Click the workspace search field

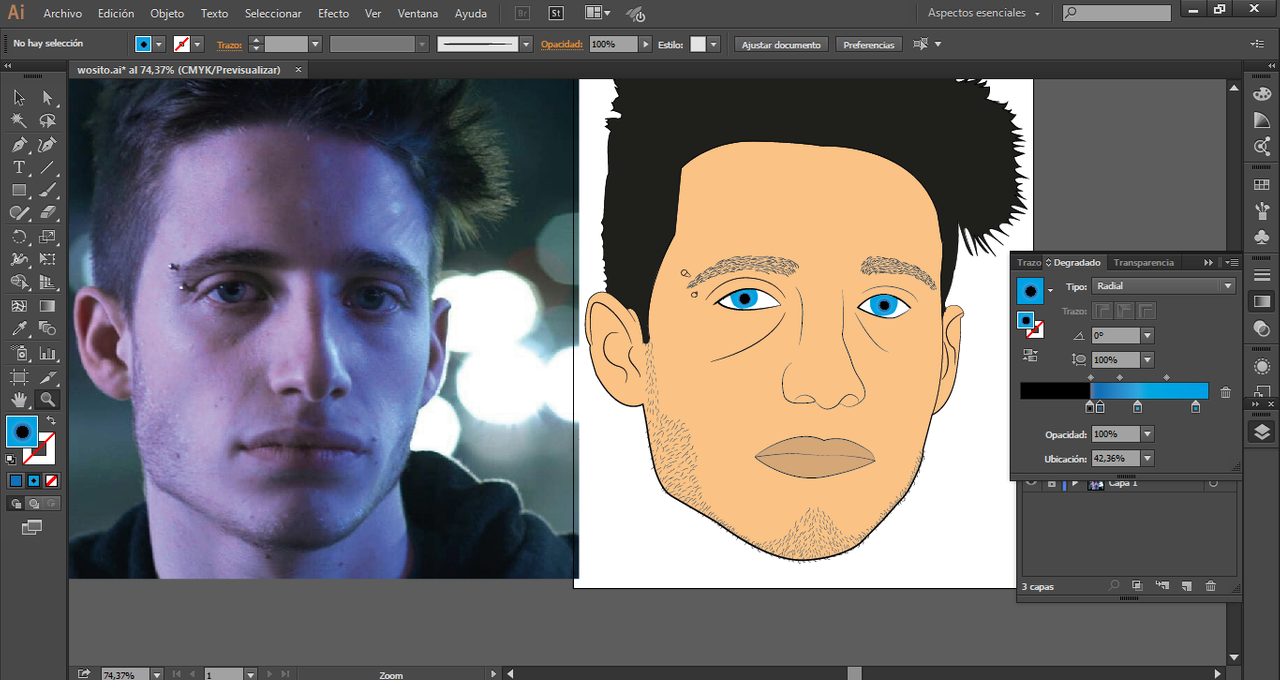[x=1116, y=13]
